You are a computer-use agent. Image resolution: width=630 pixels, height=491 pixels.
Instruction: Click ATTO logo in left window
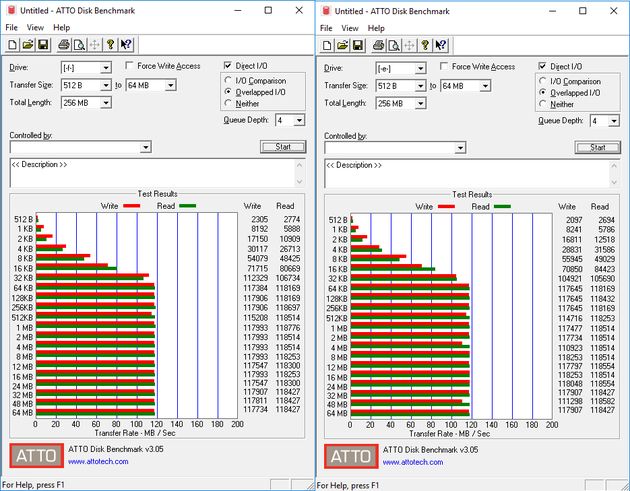pos(37,456)
